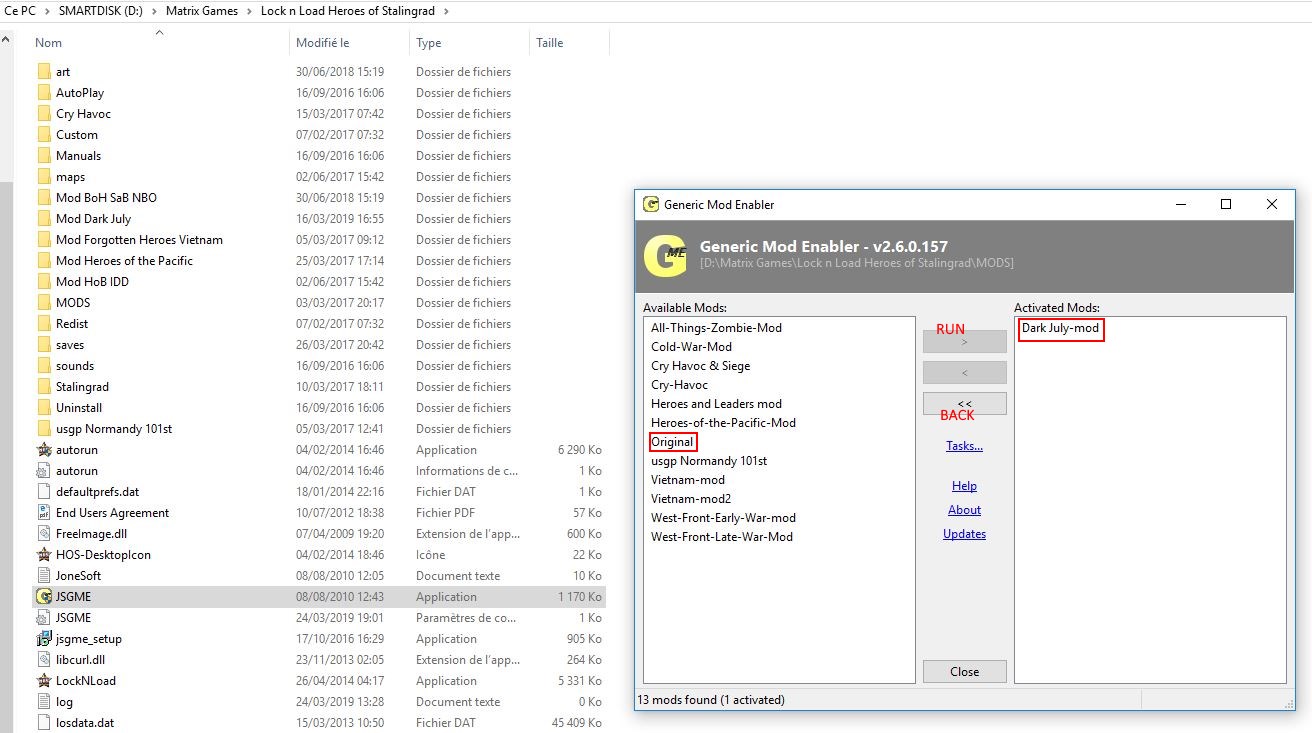This screenshot has width=1312, height=733.
Task: Select folder icon of Mod Forgotten Heroes Vietnam
Action: pos(43,239)
